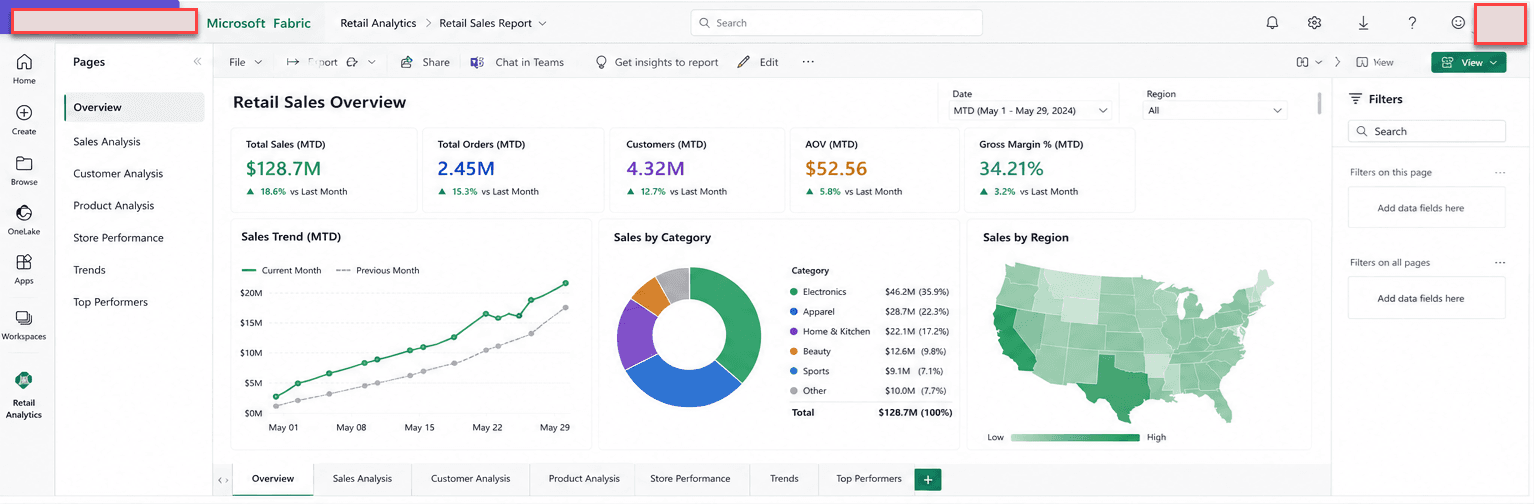Open ellipsis next to Filters on this page

[x=1499, y=173]
